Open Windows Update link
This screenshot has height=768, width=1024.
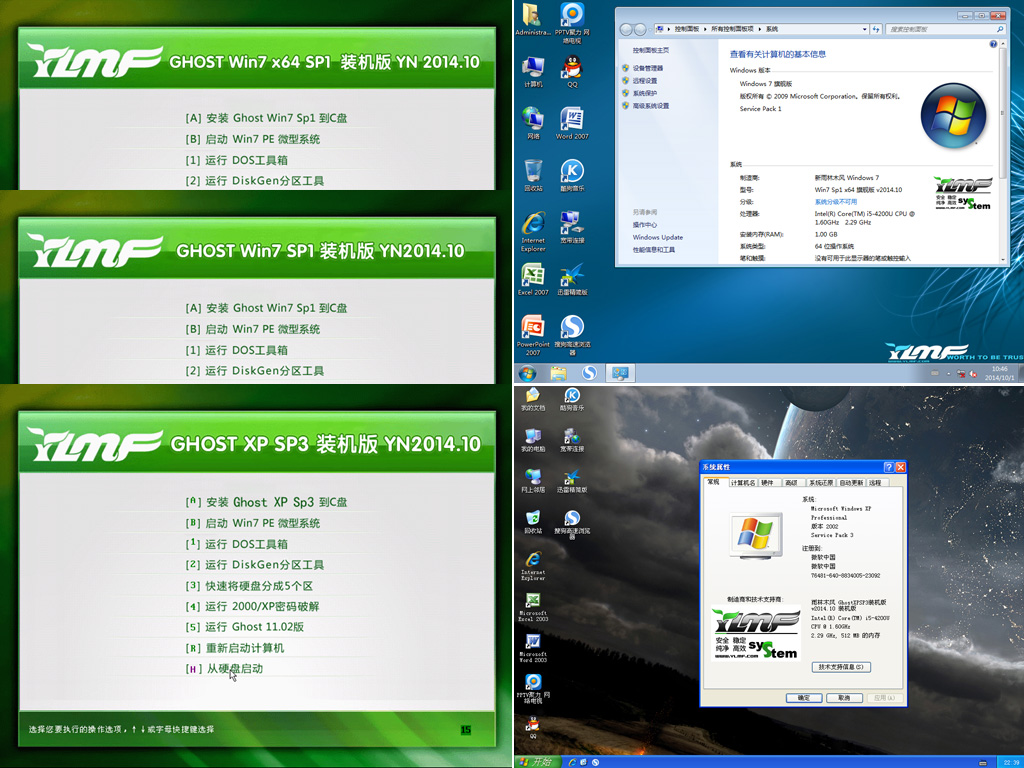(x=657, y=237)
